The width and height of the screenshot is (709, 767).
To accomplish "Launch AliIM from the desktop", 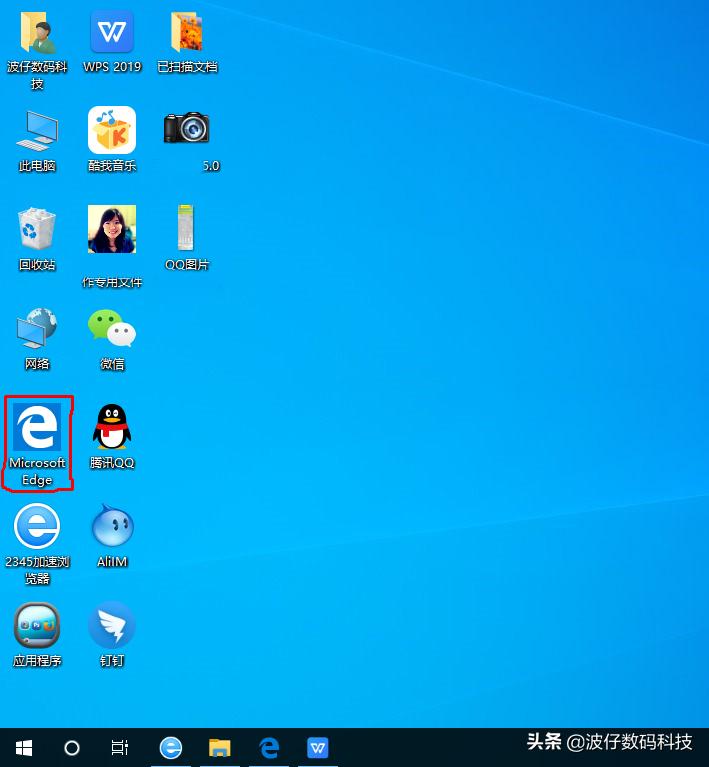I will pyautogui.click(x=113, y=525).
